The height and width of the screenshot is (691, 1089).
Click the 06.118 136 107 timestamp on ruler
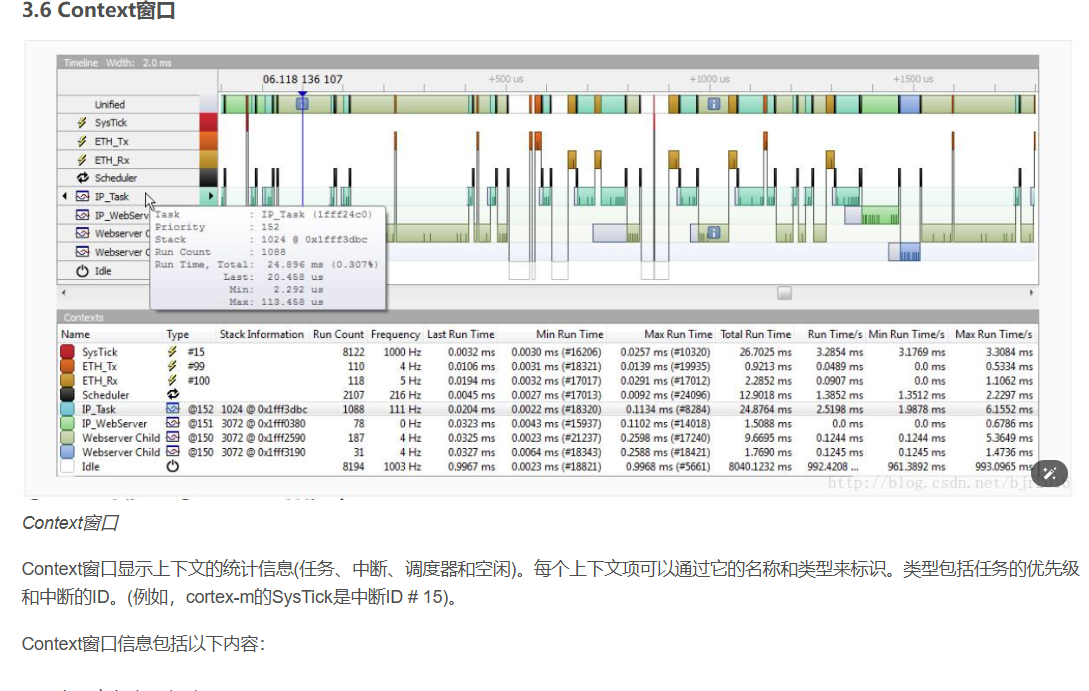pyautogui.click(x=302, y=79)
